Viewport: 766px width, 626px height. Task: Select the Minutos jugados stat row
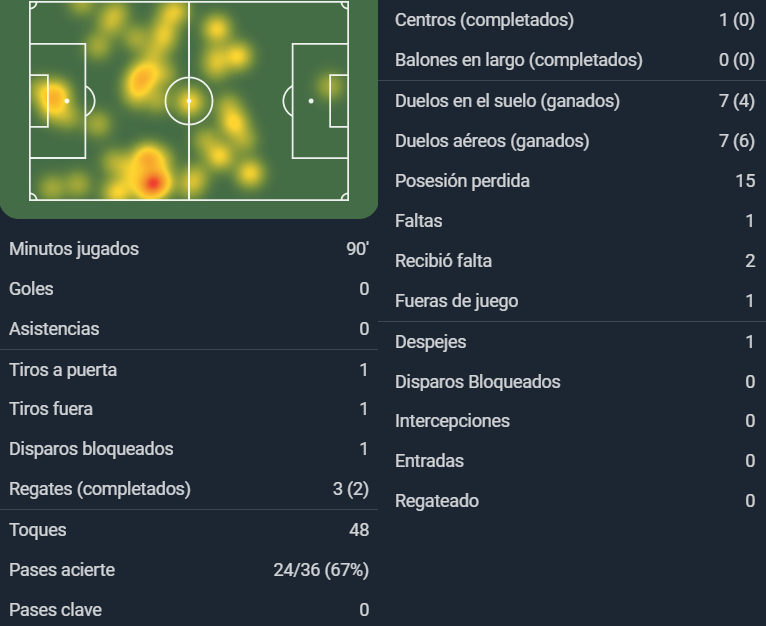[189, 249]
